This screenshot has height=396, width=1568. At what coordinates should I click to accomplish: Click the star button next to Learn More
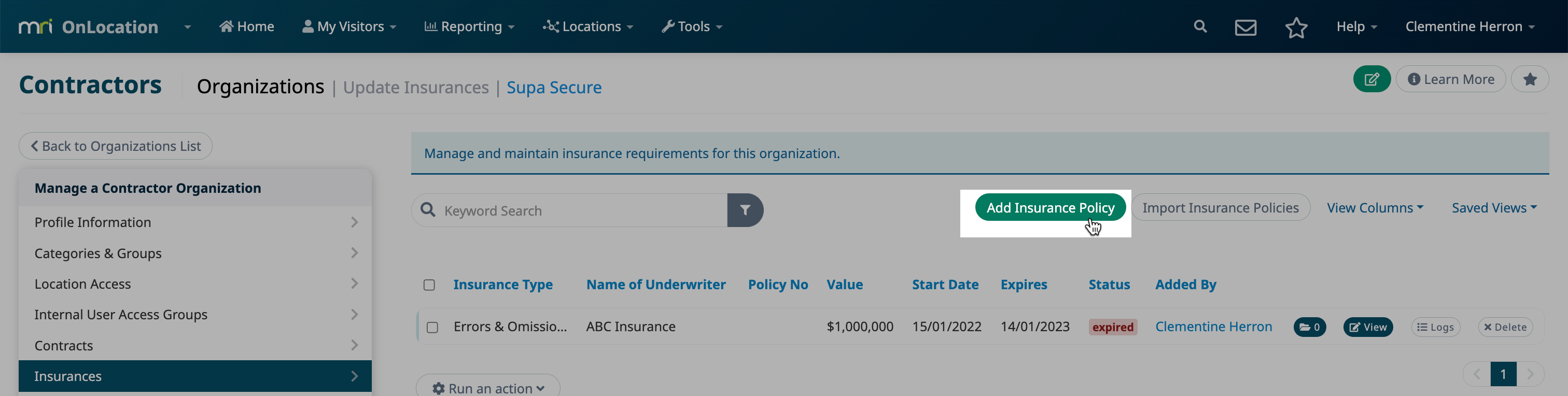(x=1530, y=79)
